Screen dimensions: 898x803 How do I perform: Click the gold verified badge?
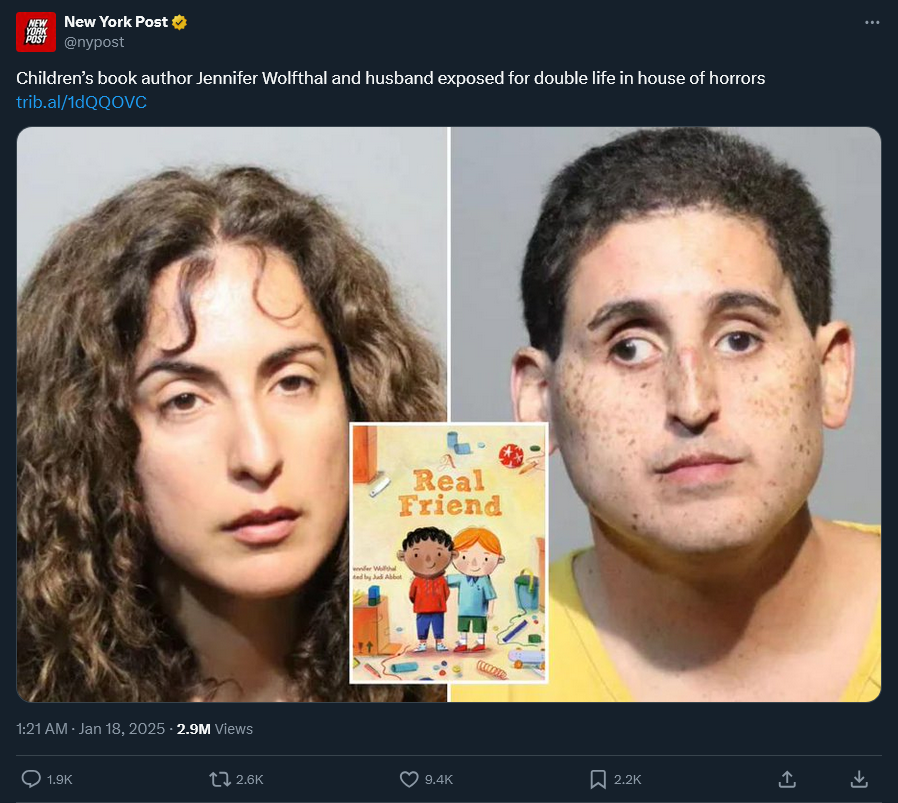click(x=180, y=22)
